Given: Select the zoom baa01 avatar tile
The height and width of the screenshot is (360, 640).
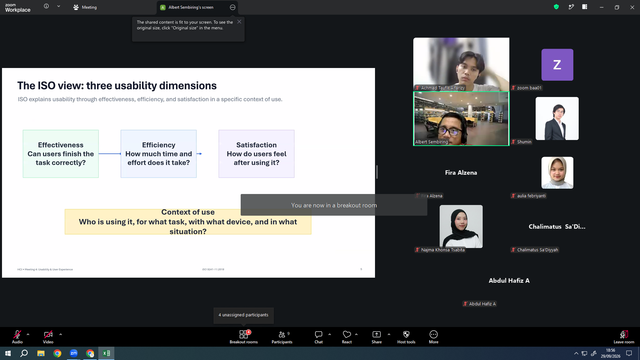Looking at the screenshot, I should 557,64.
